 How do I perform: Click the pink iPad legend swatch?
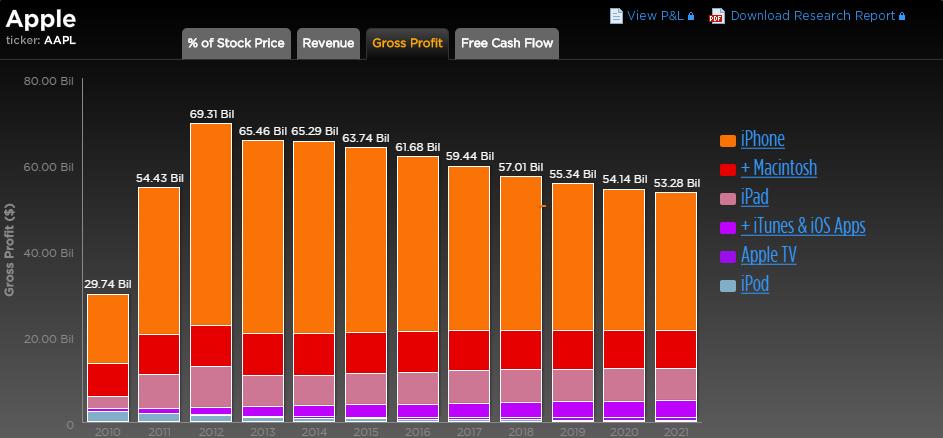pyautogui.click(x=728, y=198)
